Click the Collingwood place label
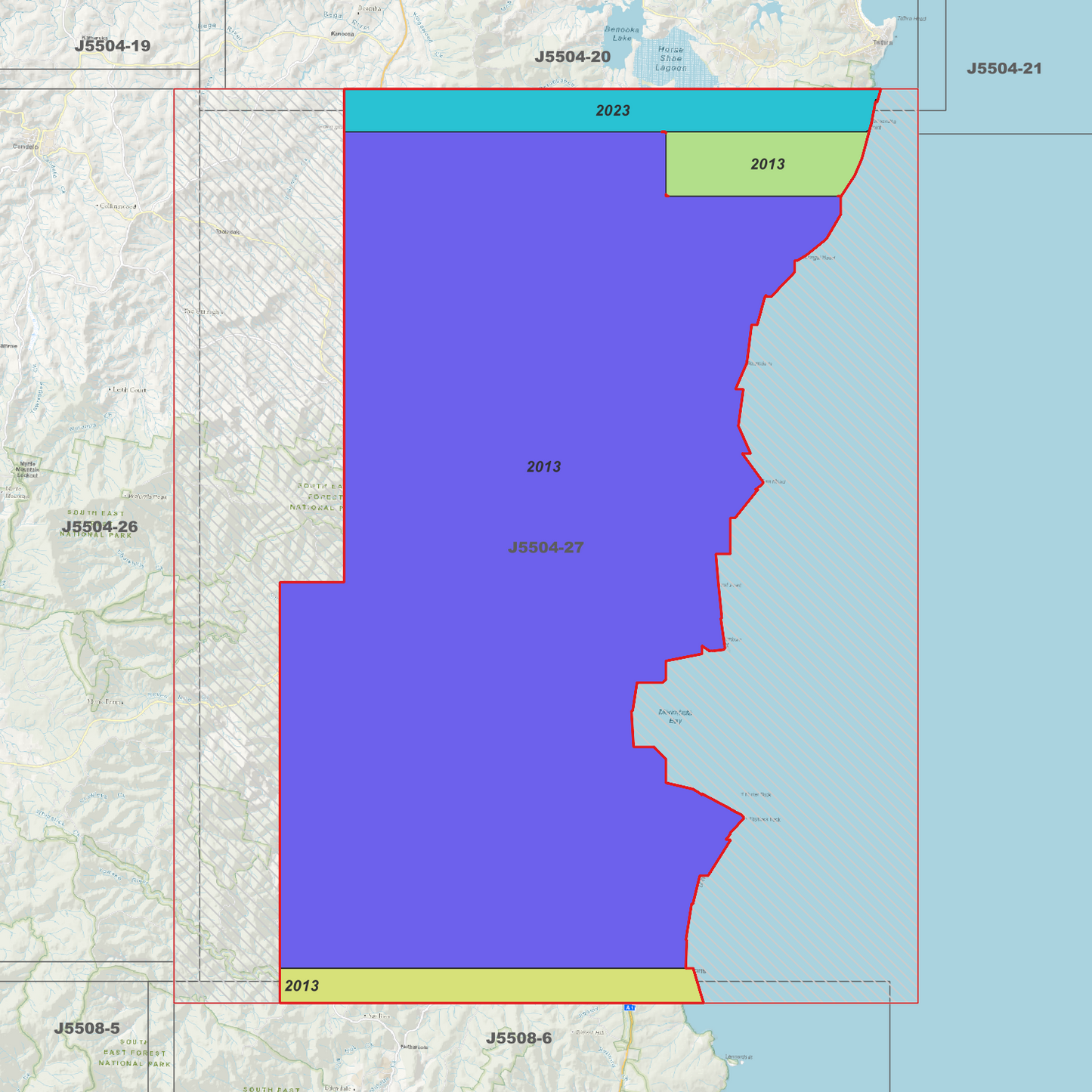The width and height of the screenshot is (1092, 1092). point(118,206)
